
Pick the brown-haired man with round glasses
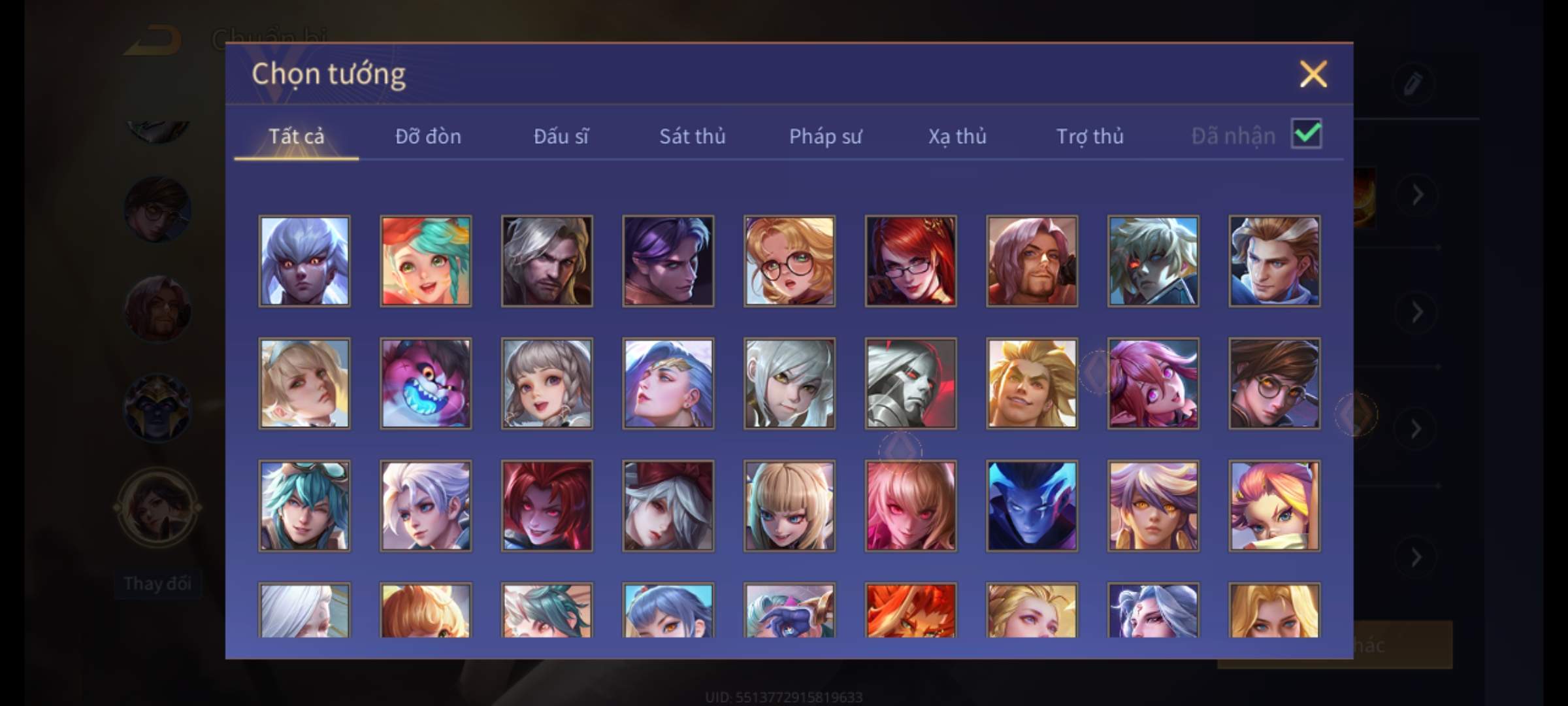click(x=1274, y=383)
